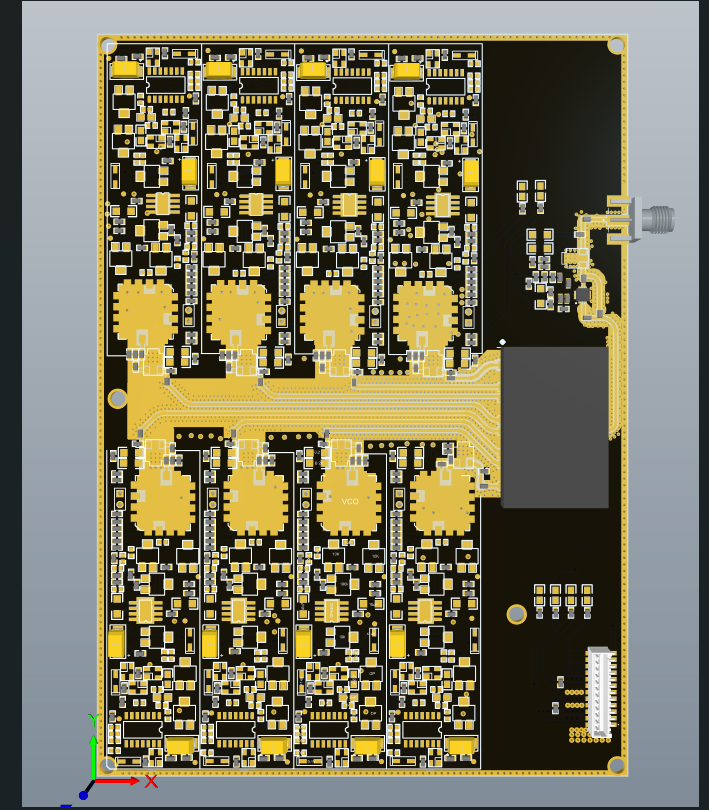Click the white diamond marker above the gray module
Image resolution: width=709 pixels, height=810 pixels.
[502, 342]
